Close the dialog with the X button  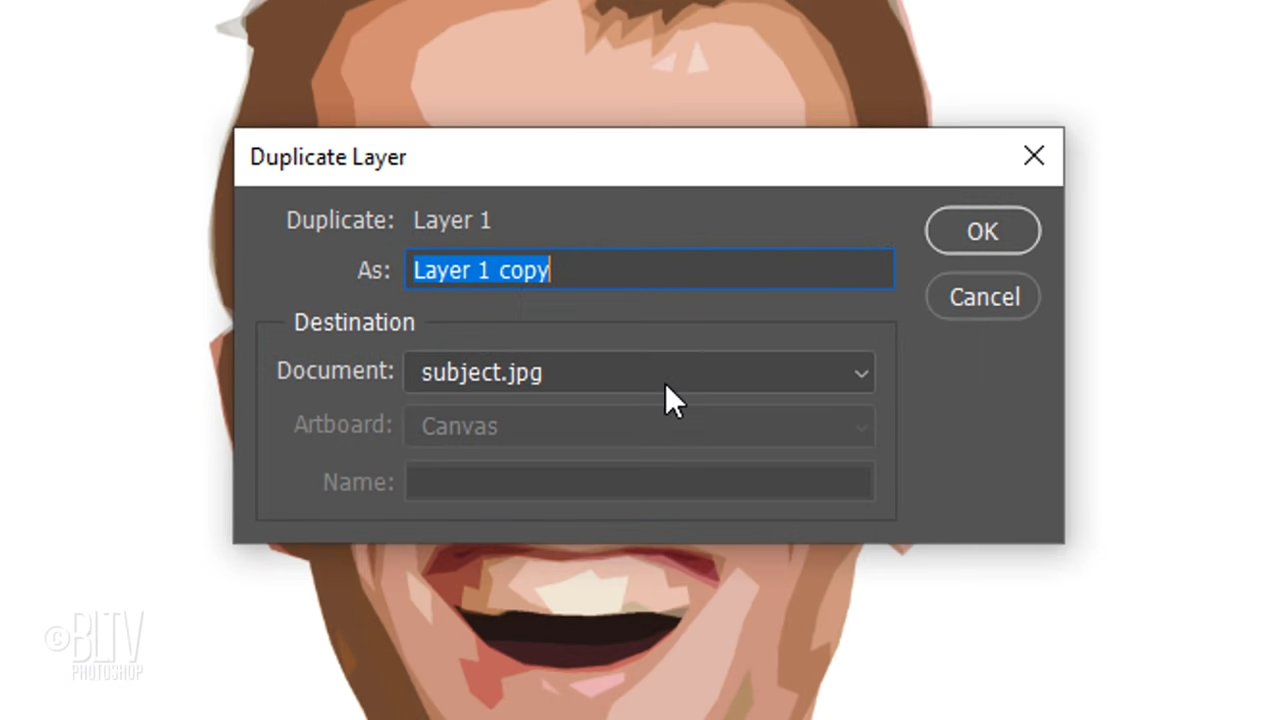[1034, 156]
